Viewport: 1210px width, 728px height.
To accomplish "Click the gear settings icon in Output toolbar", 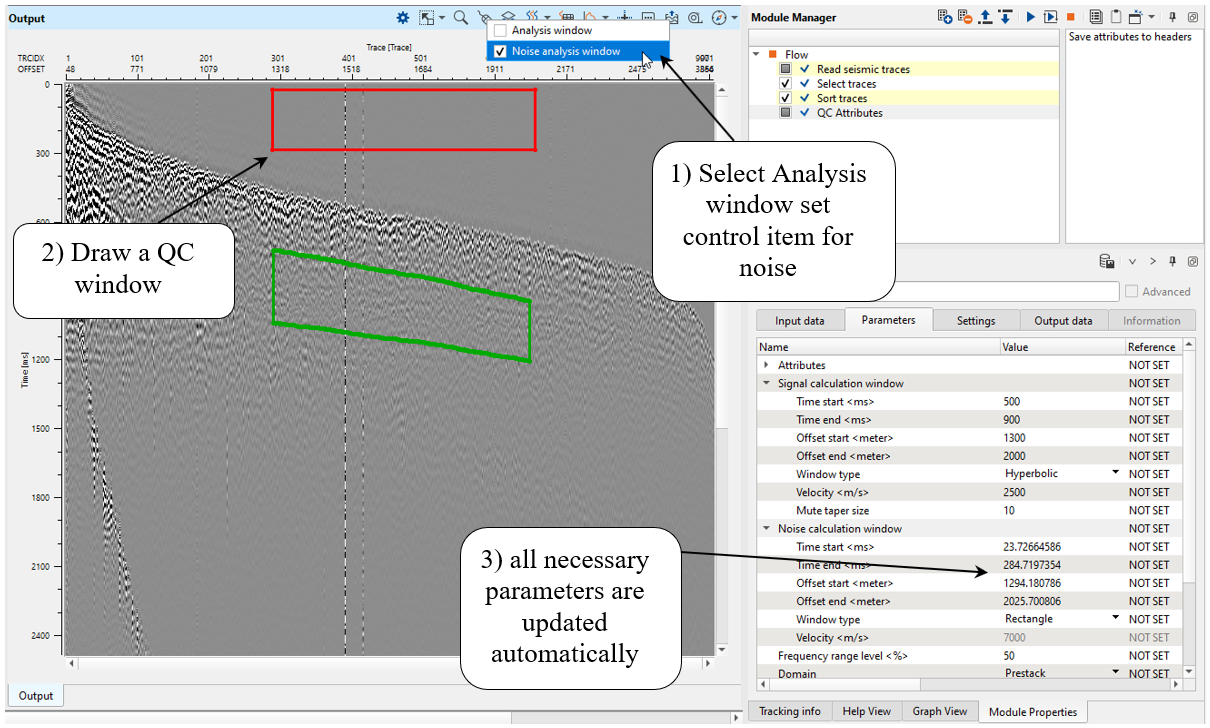I will point(403,17).
